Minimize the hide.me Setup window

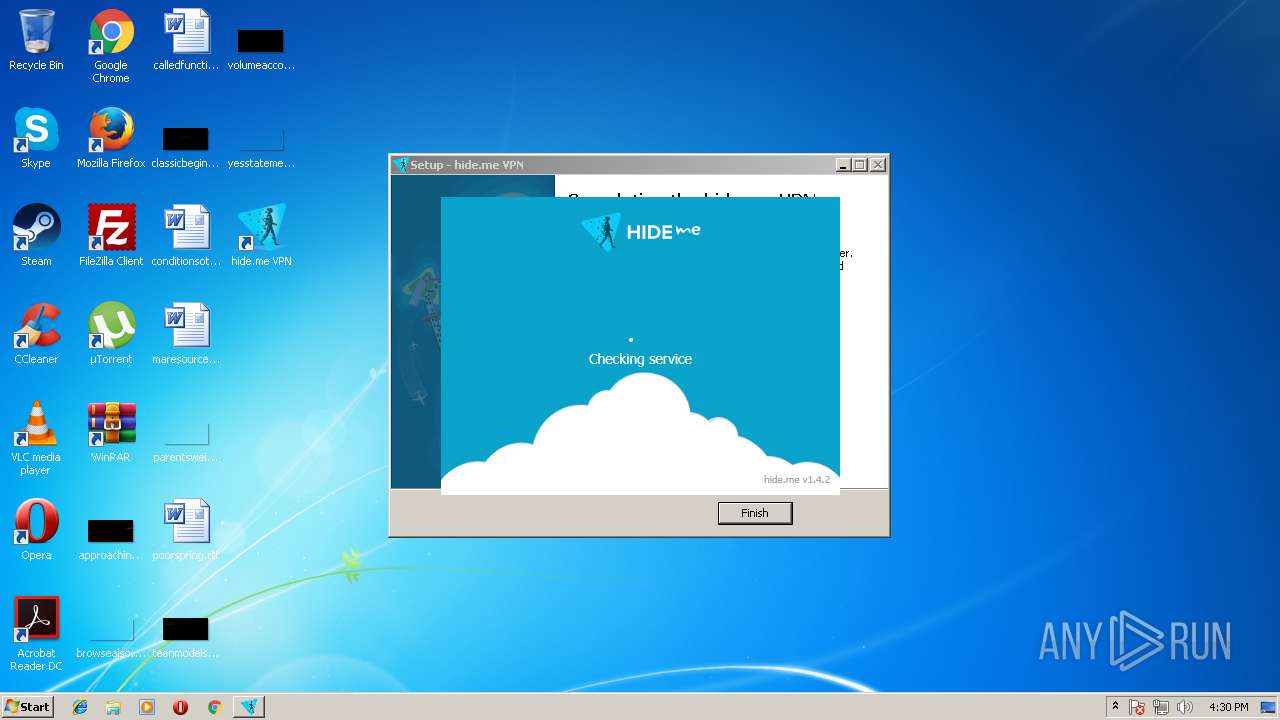pyautogui.click(x=843, y=165)
